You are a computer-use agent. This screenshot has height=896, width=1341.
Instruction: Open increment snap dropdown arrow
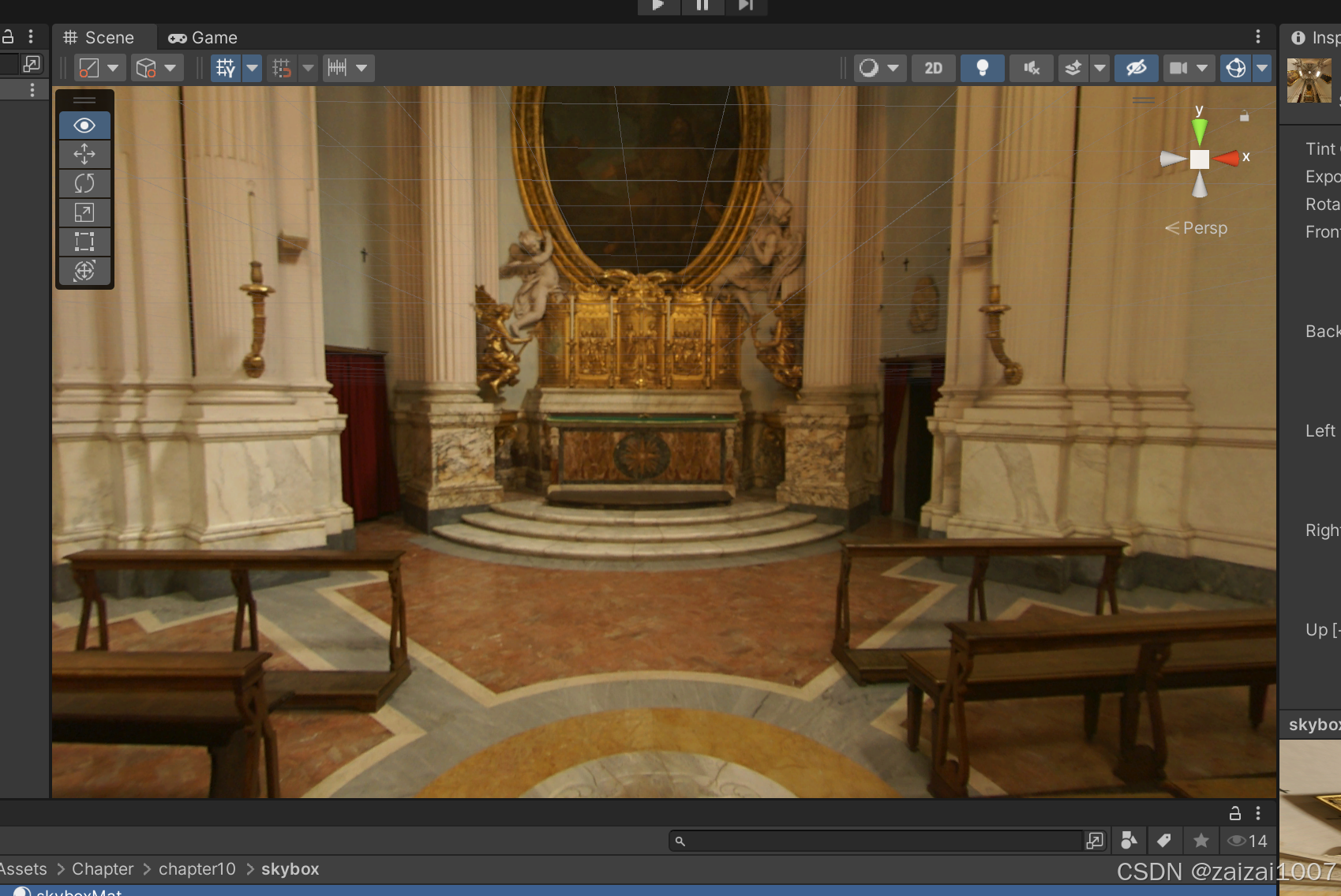tap(361, 68)
